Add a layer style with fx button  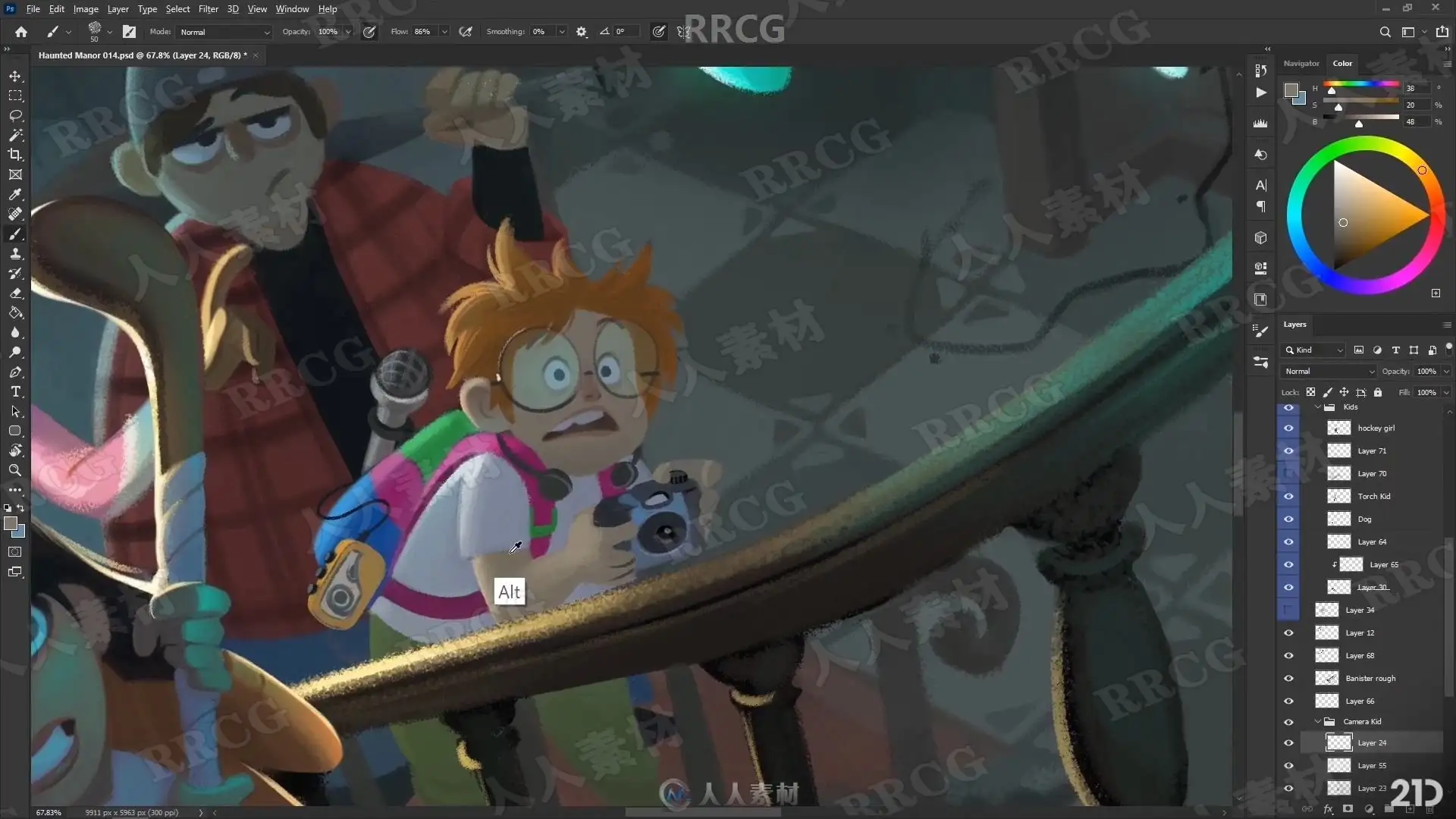click(1328, 810)
